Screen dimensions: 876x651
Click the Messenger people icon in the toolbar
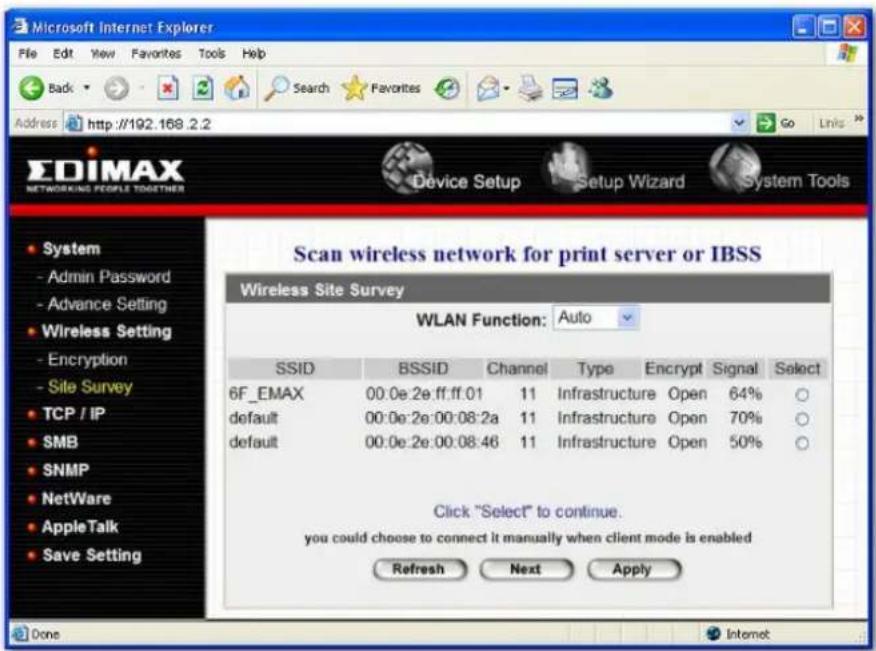click(601, 88)
